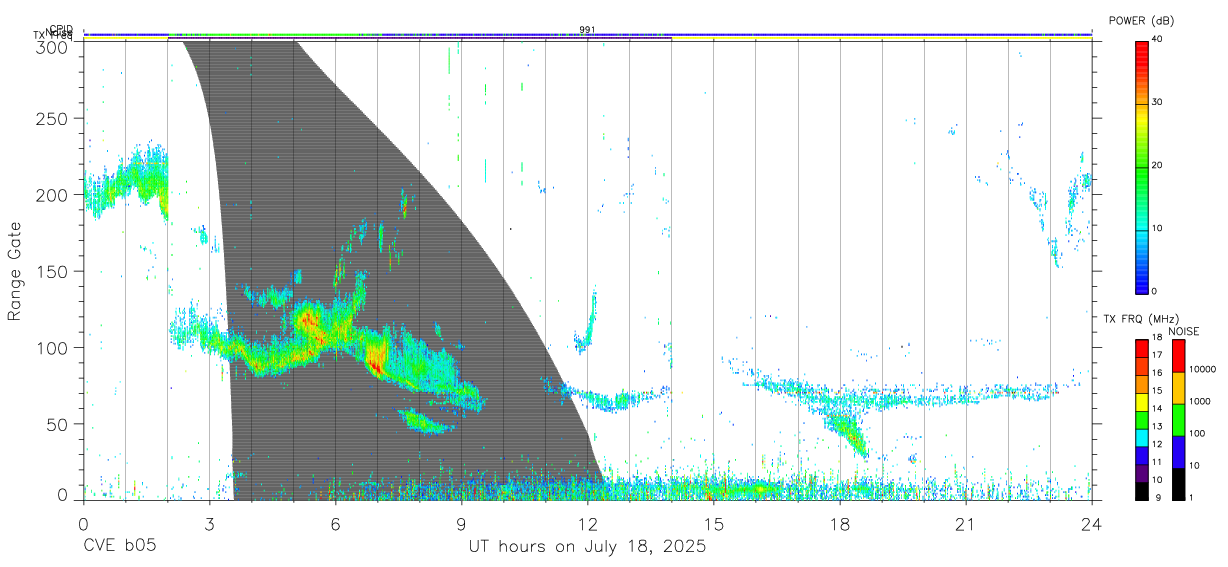Click the '150' range gate tick label
Screen dimensions: 1228x567
point(54,271)
